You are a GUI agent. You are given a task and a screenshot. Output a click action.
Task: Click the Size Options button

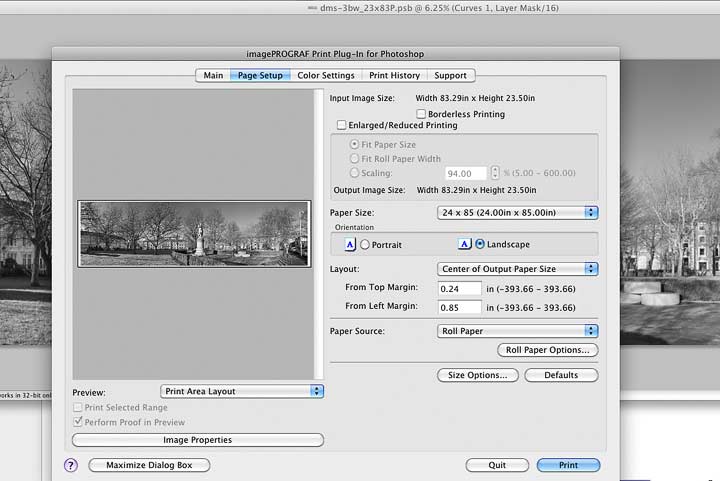478,375
